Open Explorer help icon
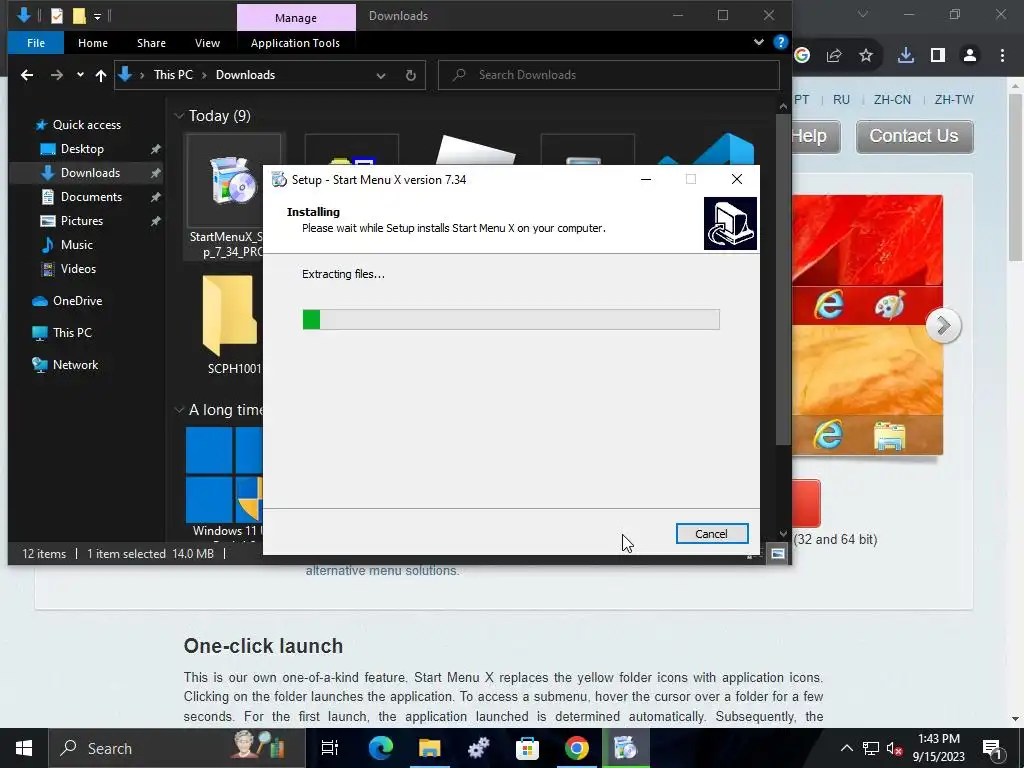 [x=780, y=42]
